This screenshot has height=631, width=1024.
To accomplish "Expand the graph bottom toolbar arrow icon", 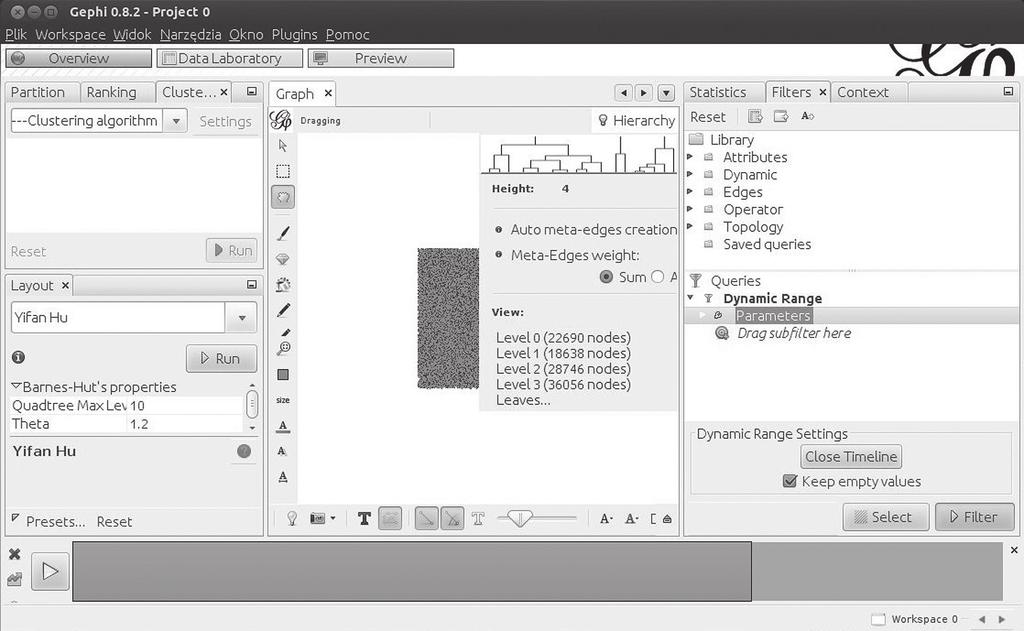I will tap(667, 519).
